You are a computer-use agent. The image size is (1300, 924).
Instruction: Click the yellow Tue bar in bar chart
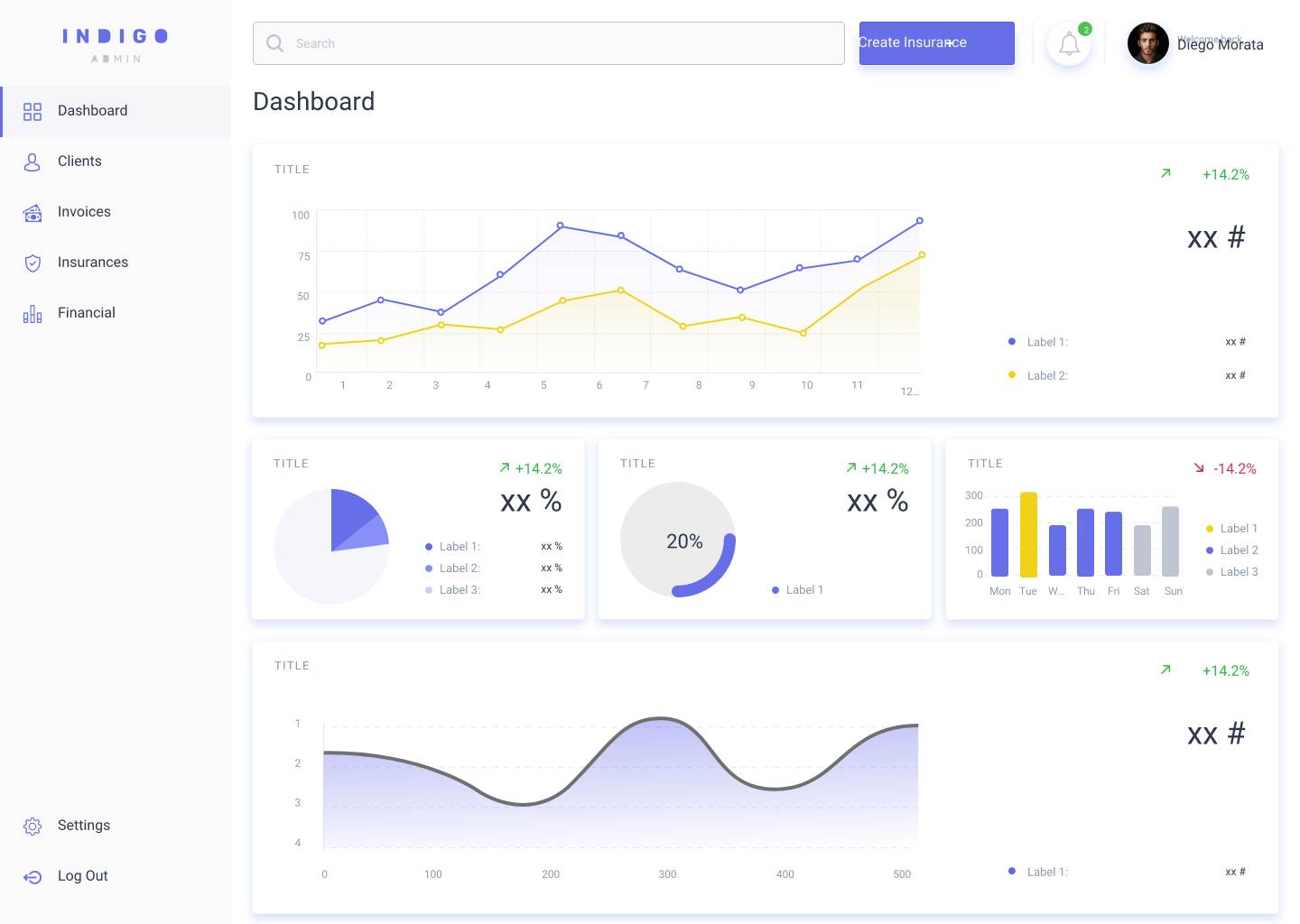pos(1028,534)
